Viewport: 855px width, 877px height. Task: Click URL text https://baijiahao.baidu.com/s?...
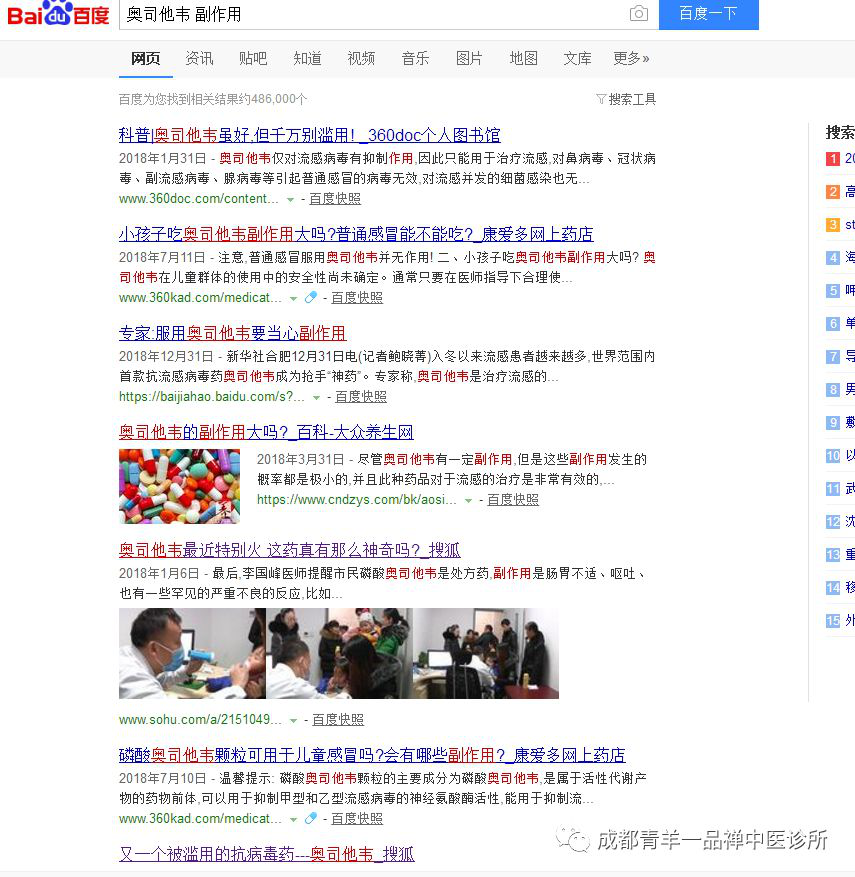coord(211,397)
